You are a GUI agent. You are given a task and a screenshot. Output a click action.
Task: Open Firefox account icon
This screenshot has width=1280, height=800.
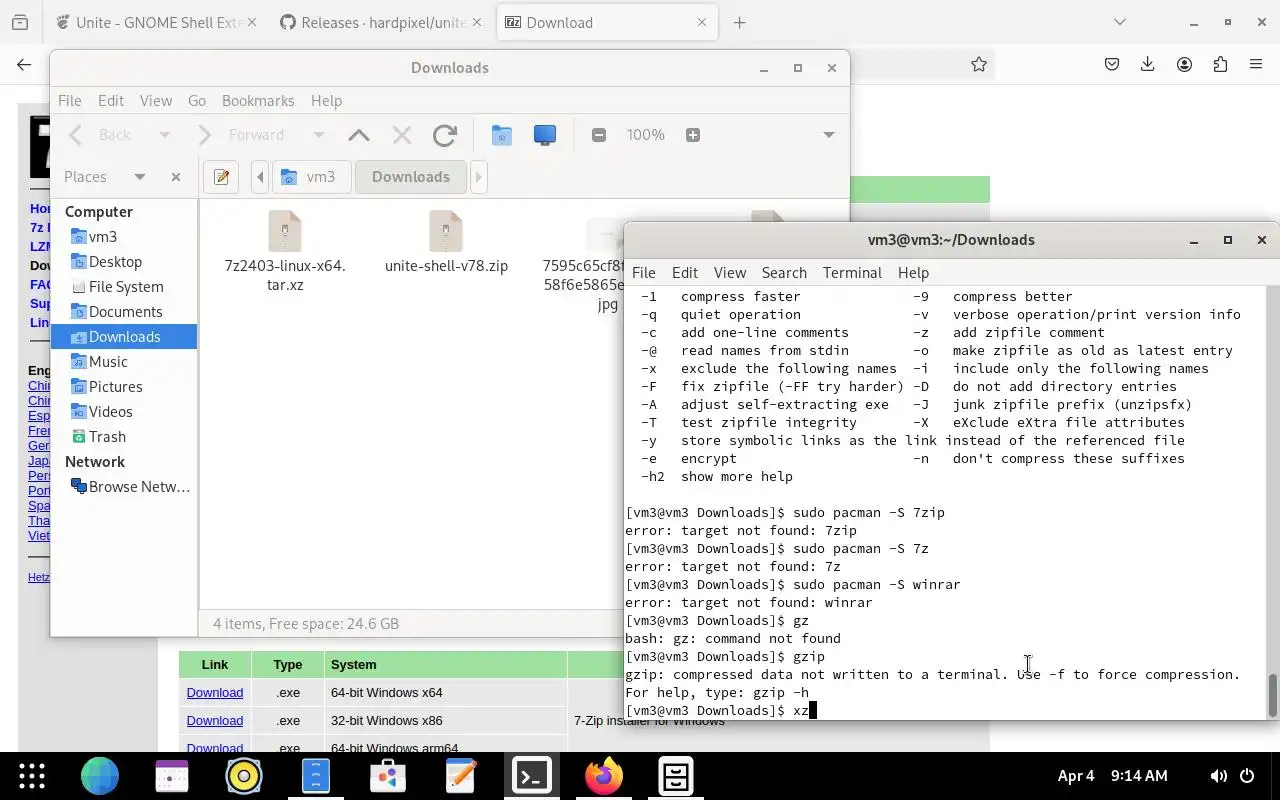pos(1184,64)
